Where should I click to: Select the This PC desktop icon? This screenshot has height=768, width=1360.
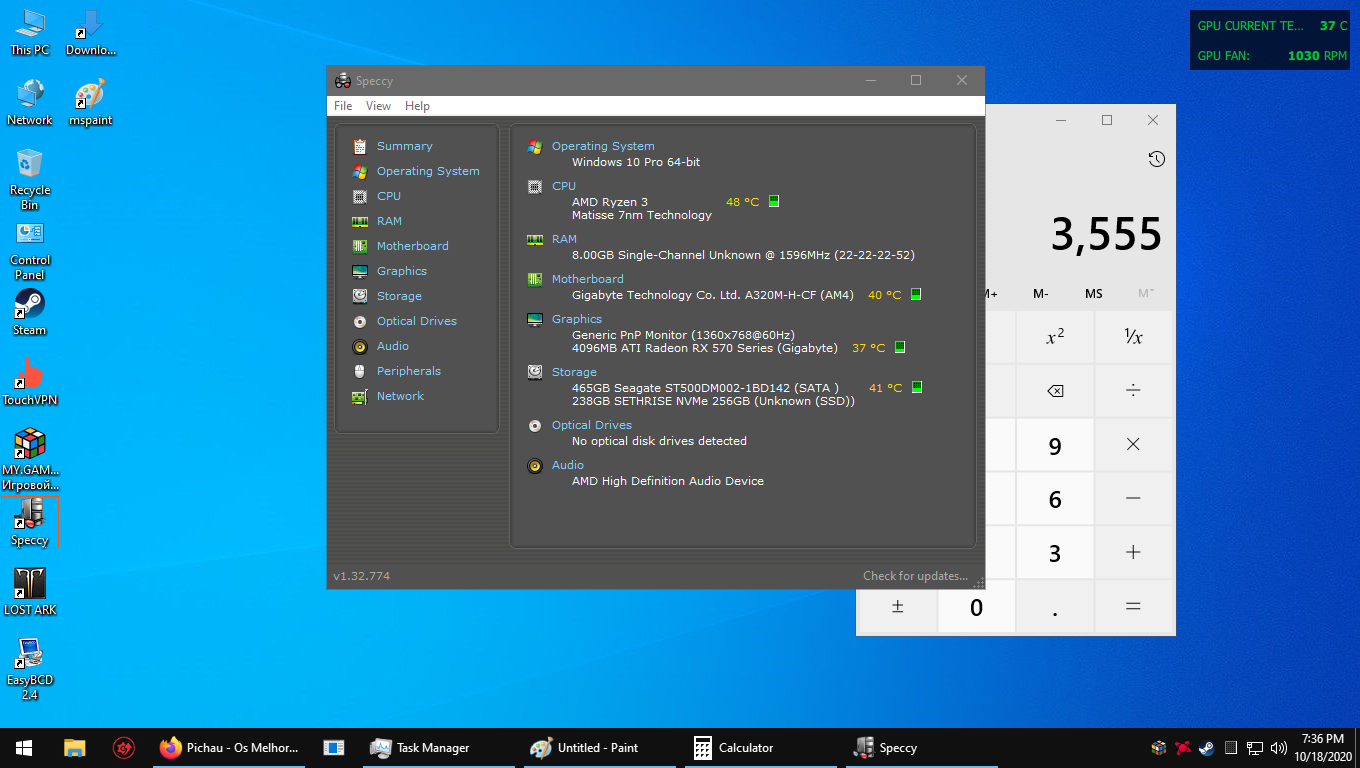(29, 32)
